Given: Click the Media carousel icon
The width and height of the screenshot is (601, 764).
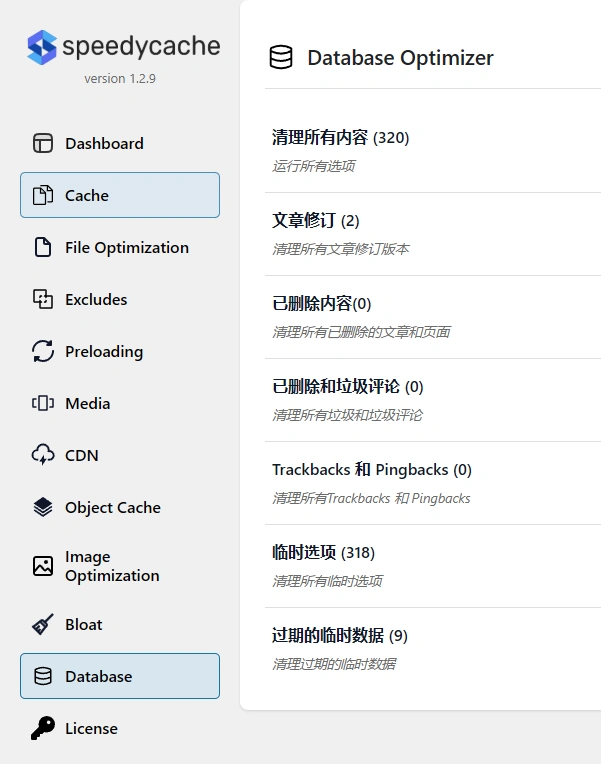Looking at the screenshot, I should [x=43, y=403].
